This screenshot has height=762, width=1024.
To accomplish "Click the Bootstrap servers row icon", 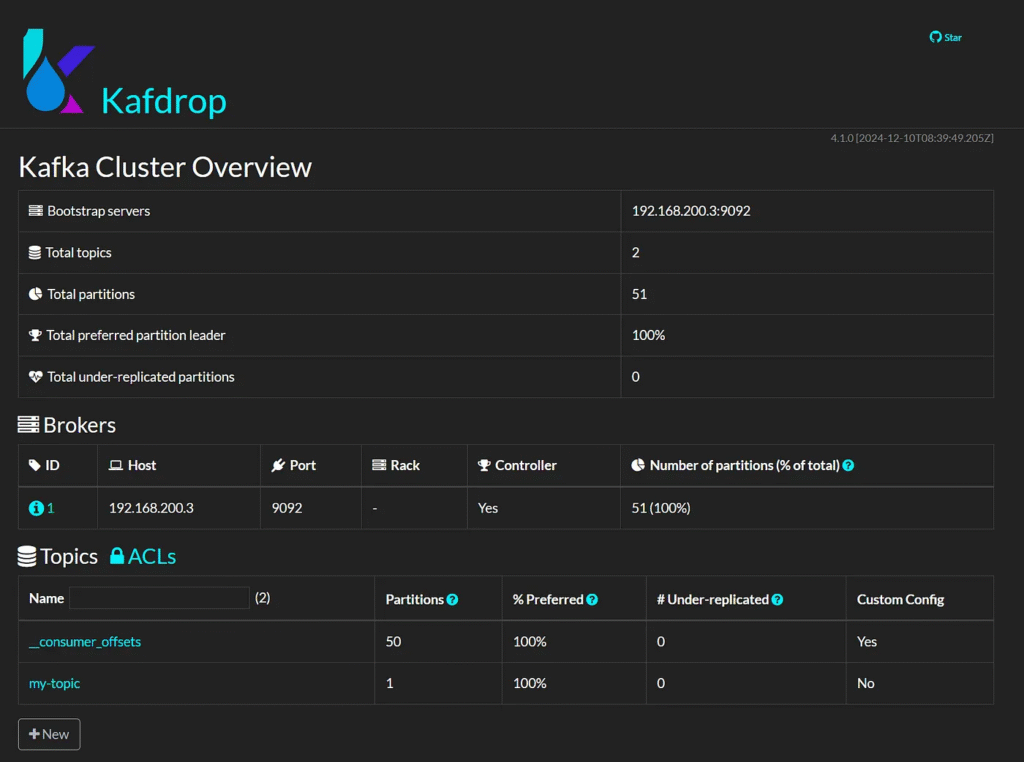I will [x=36, y=211].
